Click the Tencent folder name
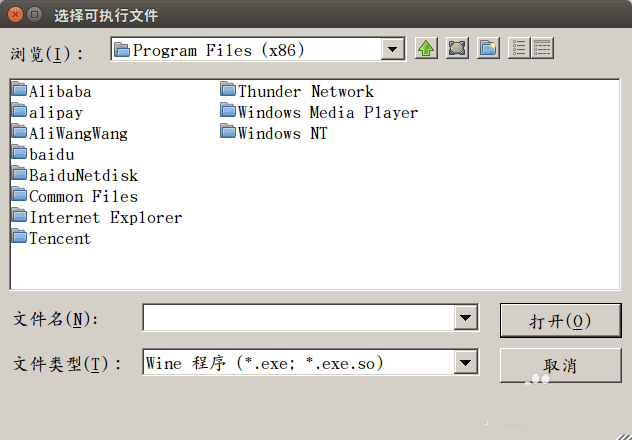The width and height of the screenshot is (632, 440). coord(60,238)
